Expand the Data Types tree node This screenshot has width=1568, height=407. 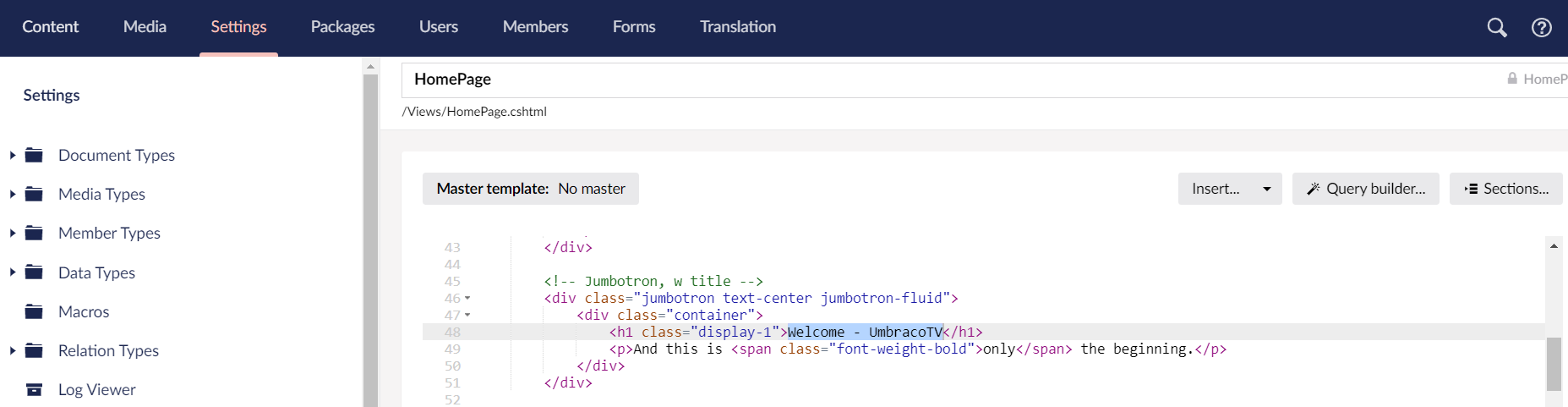[x=13, y=272]
